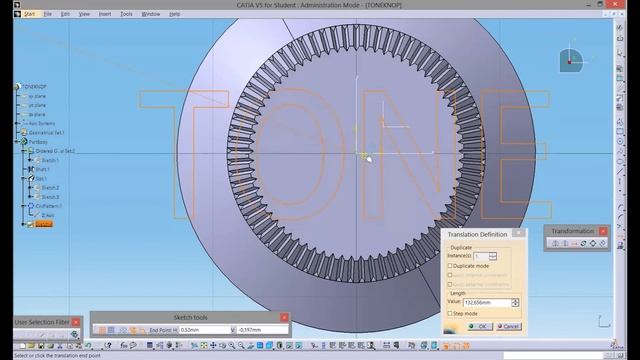The image size is (640, 360).
Task: Open the Start menu in CATIA
Action: pyautogui.click(x=29, y=14)
